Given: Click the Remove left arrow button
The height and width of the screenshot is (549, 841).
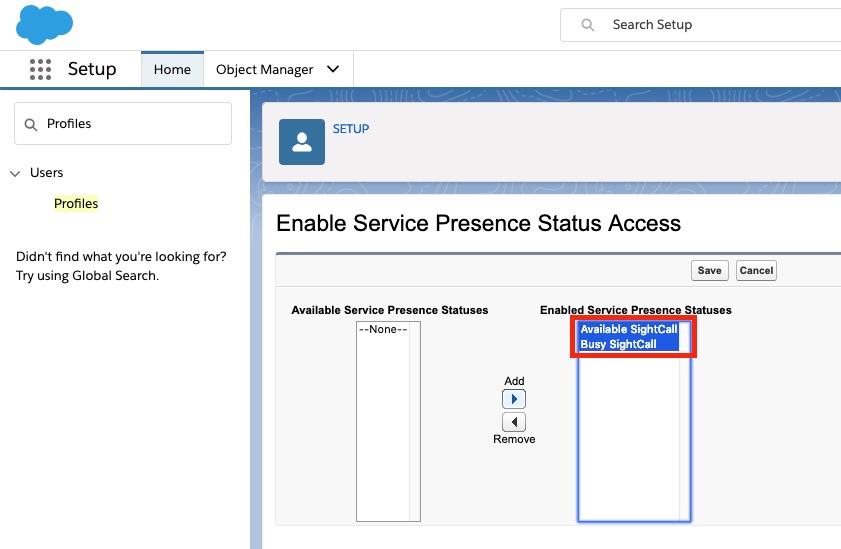Looking at the screenshot, I should pyautogui.click(x=514, y=422).
